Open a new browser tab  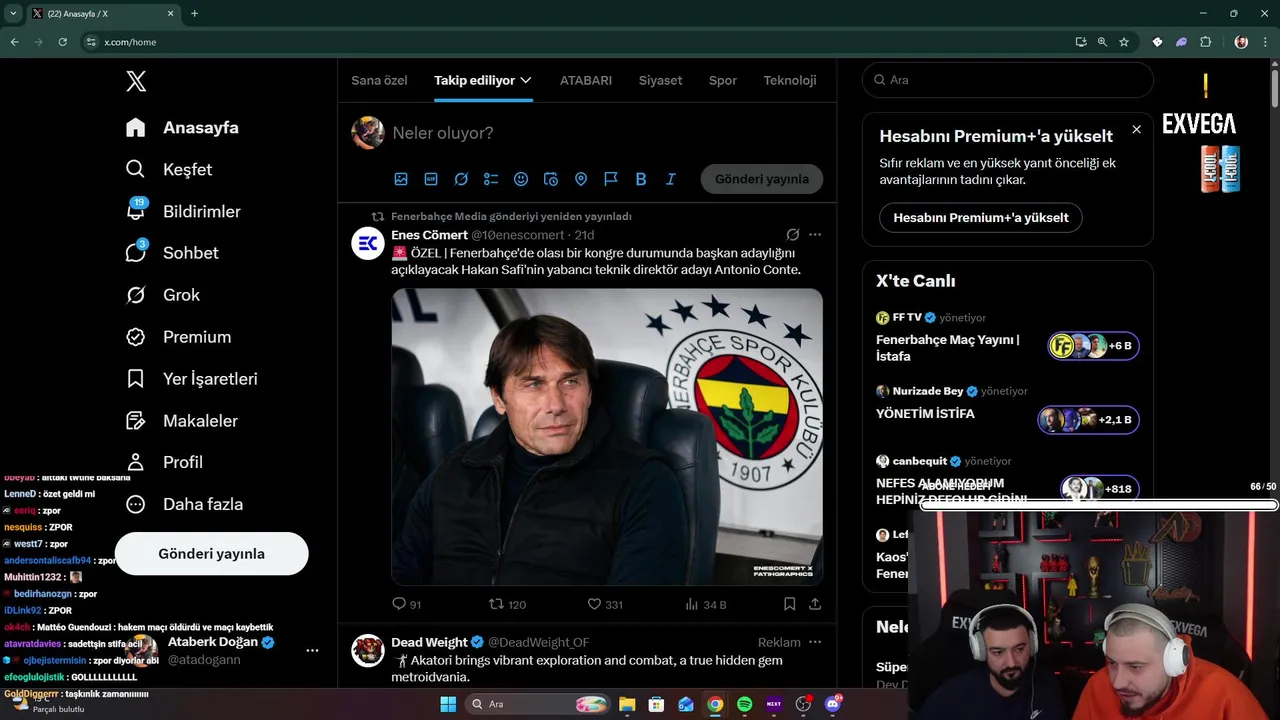(x=194, y=13)
